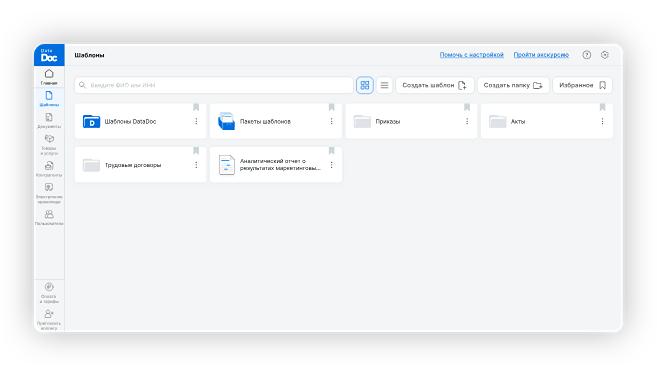Screen dimensions: 657x383
Task: Click the Шаблоны page title
Action: coord(89,55)
